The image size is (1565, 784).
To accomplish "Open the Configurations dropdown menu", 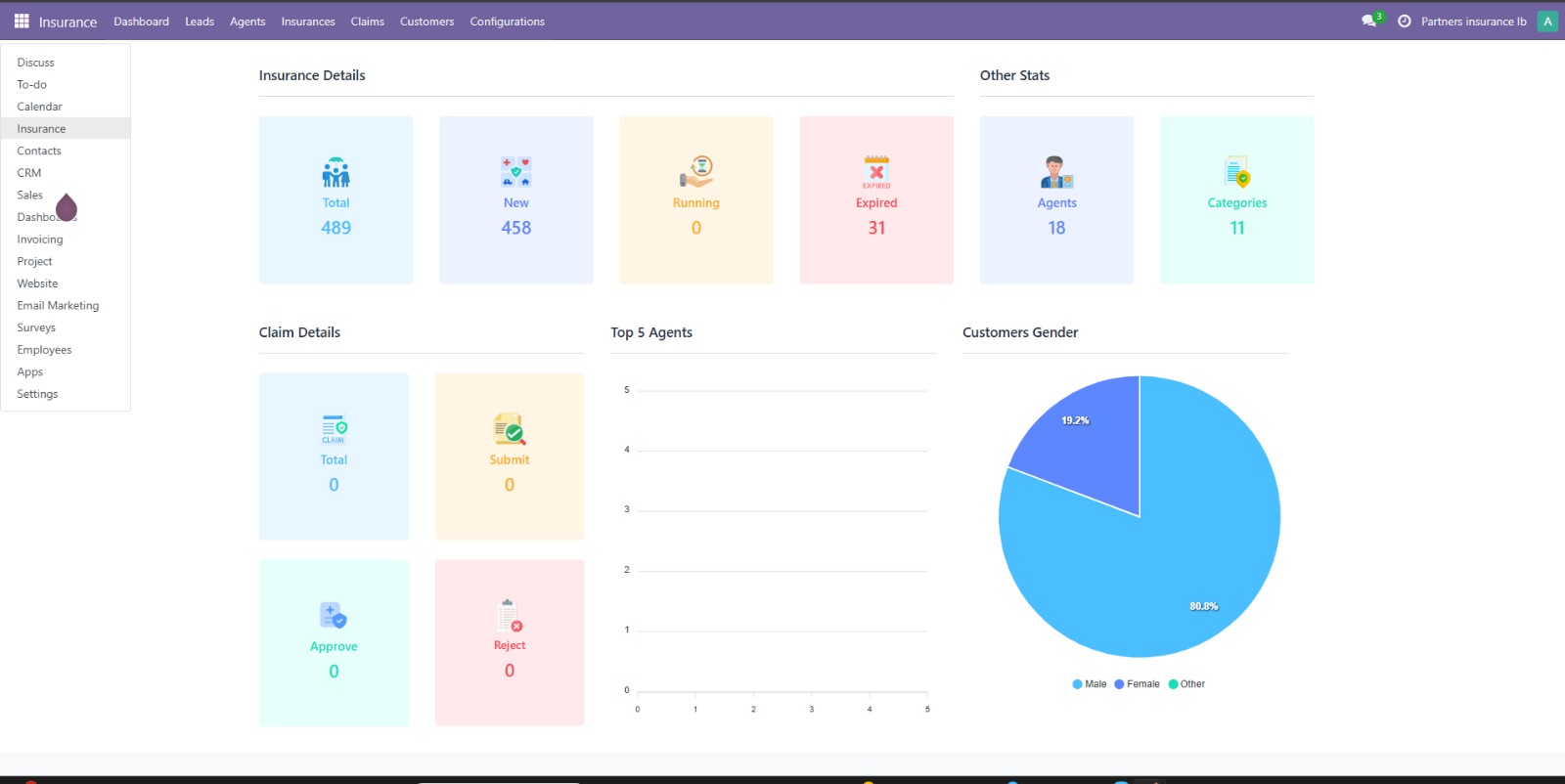I will [507, 22].
